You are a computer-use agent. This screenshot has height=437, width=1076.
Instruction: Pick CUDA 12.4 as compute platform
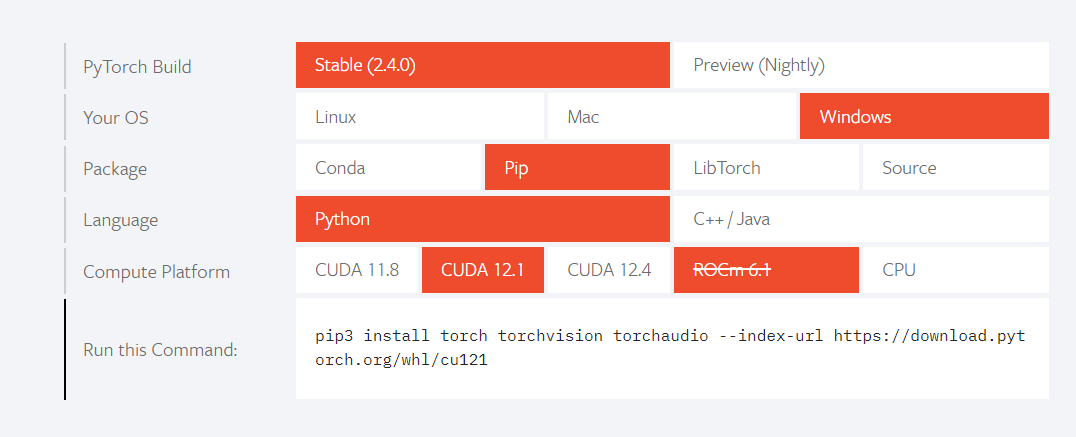tap(609, 270)
